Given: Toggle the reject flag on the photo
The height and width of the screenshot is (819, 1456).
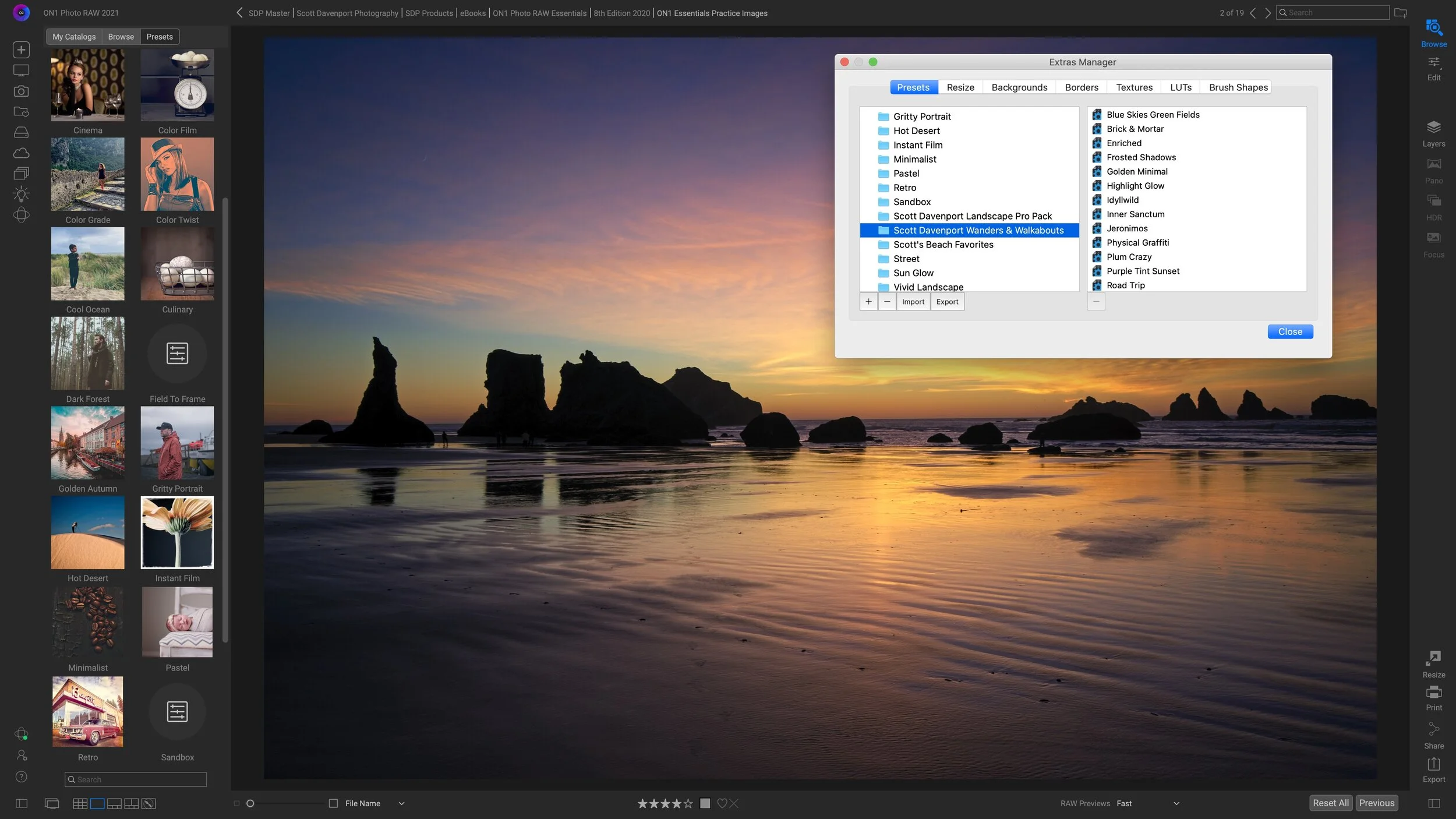Looking at the screenshot, I should click(x=734, y=803).
